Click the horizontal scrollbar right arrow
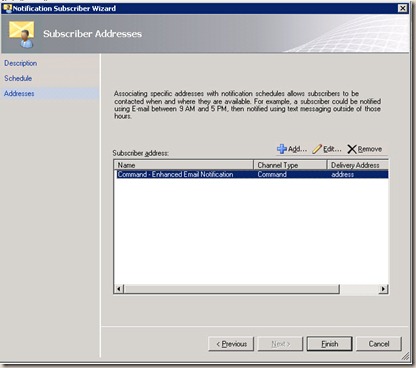Image resolution: width=416 pixels, height=368 pixels. click(x=383, y=289)
